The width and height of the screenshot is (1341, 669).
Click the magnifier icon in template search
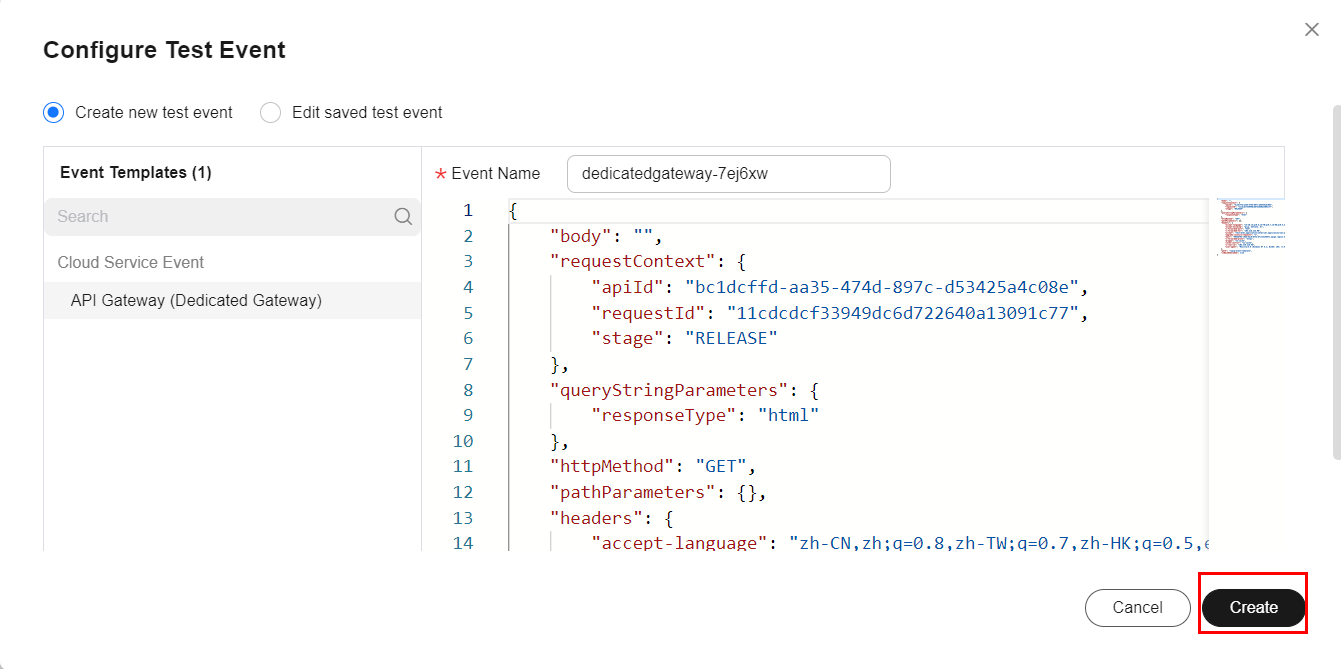click(x=403, y=217)
